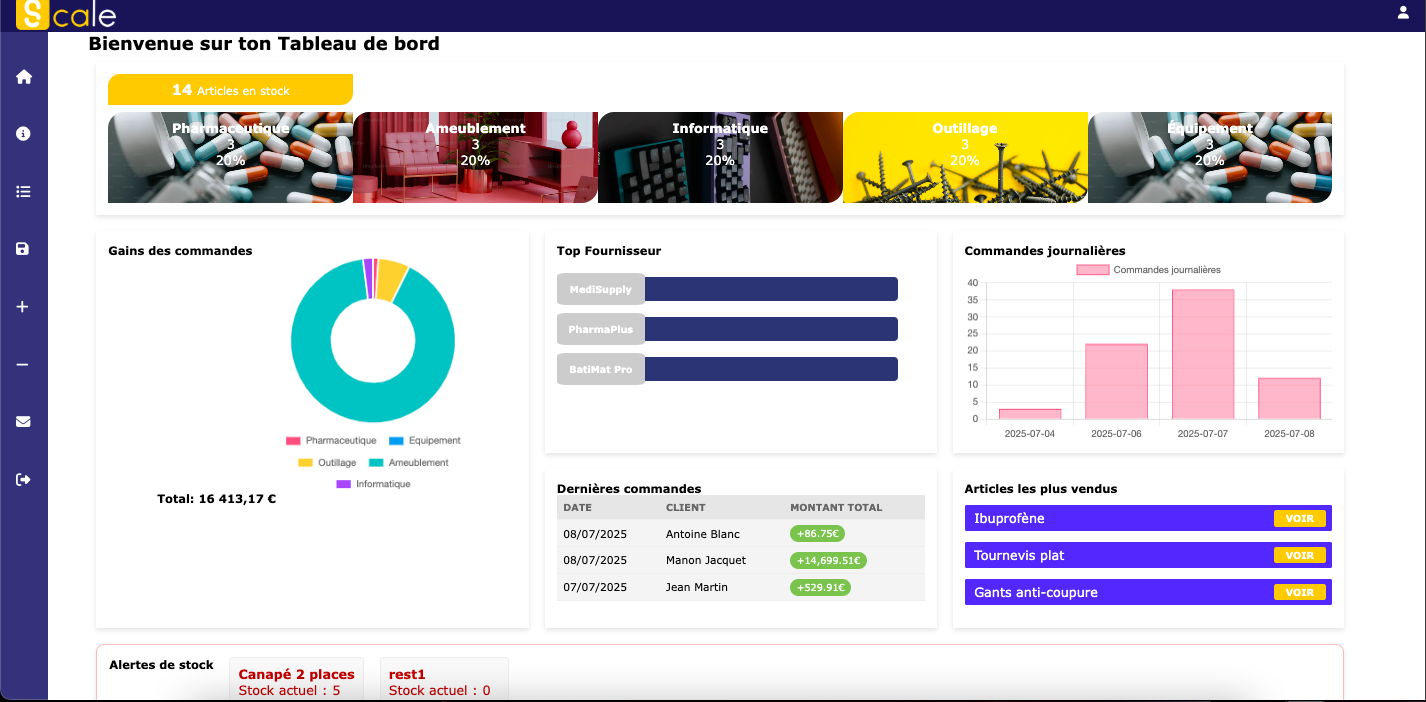Open the yellow Outillage category card
The height and width of the screenshot is (702, 1426).
(965, 157)
